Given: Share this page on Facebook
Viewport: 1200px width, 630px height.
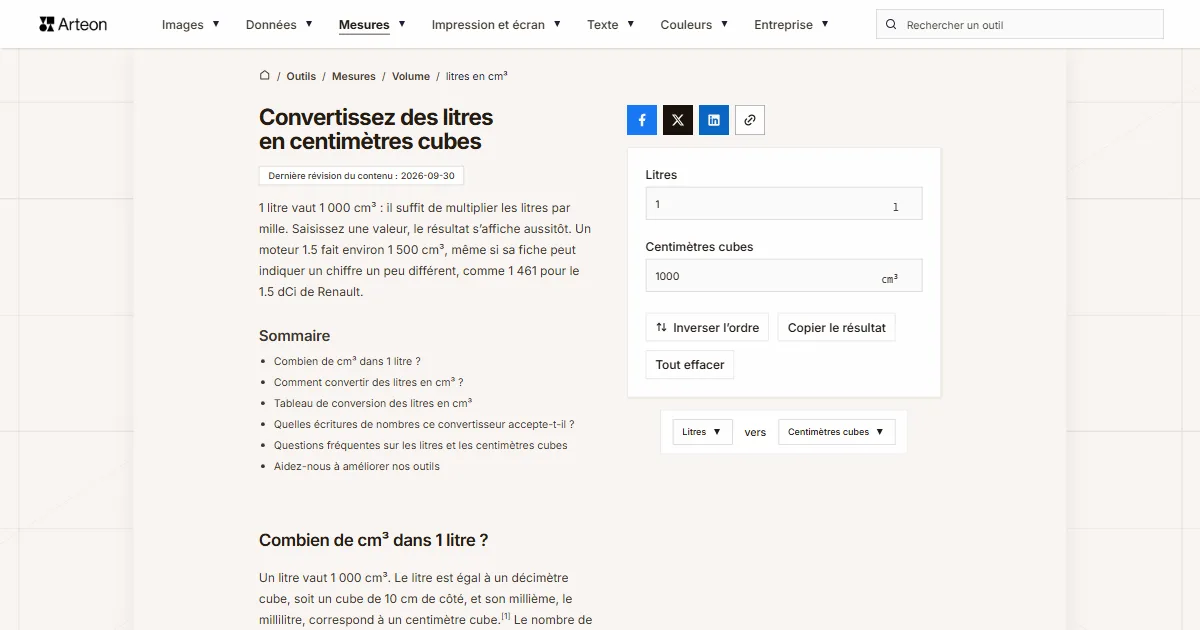Looking at the screenshot, I should (642, 120).
